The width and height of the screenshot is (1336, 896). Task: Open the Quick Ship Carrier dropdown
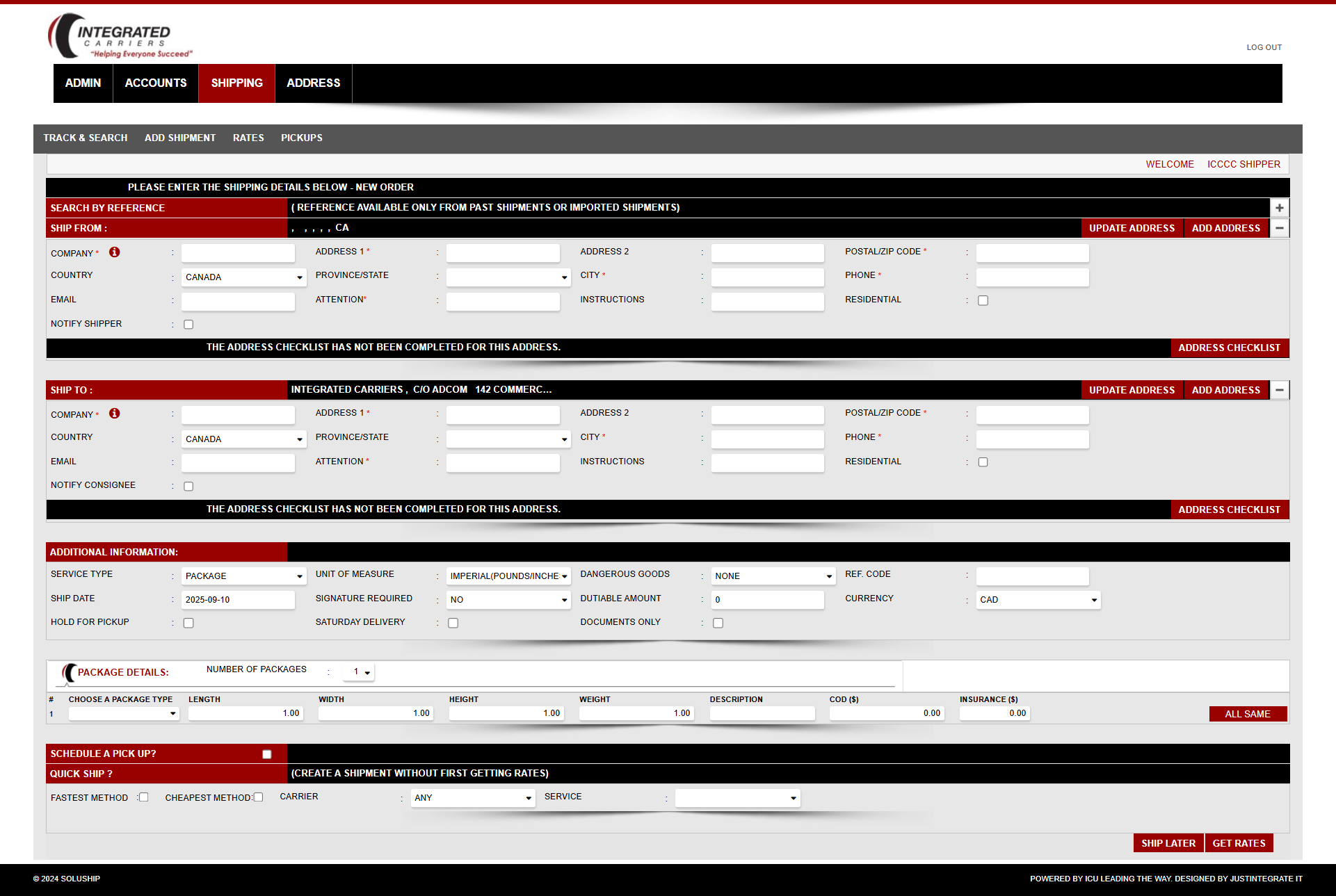coord(473,798)
